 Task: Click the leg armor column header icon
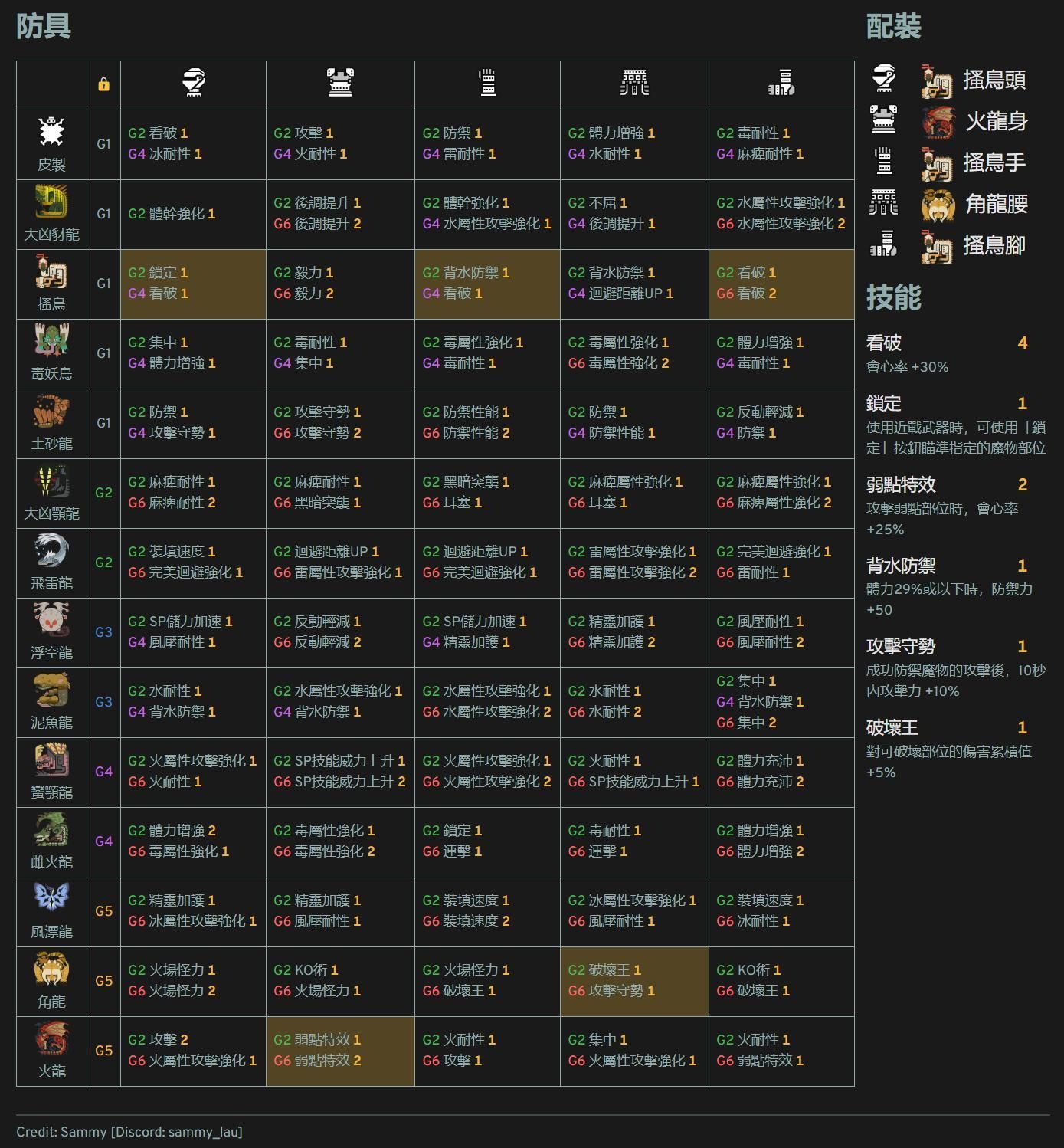[781, 83]
